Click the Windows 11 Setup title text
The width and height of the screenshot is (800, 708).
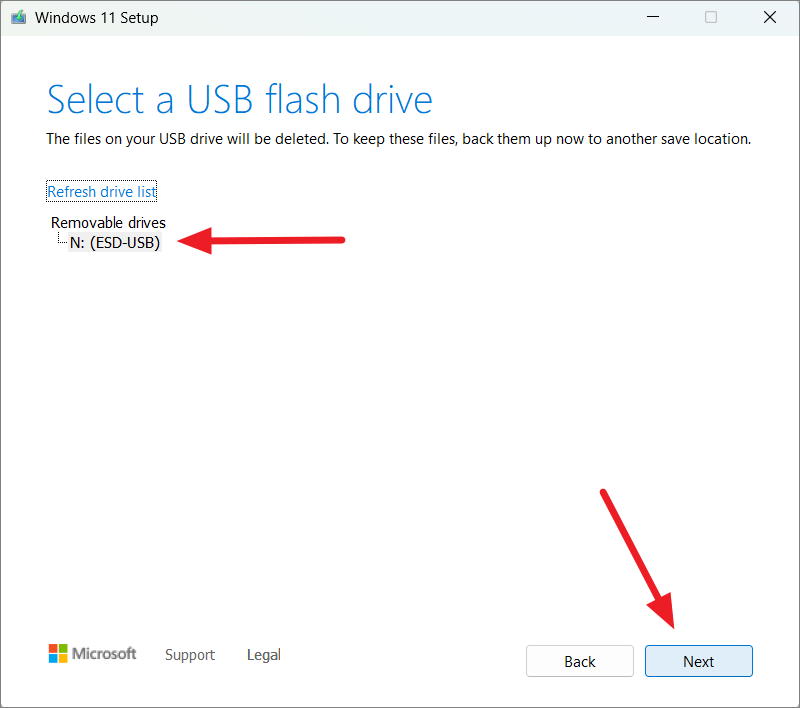[x=95, y=17]
